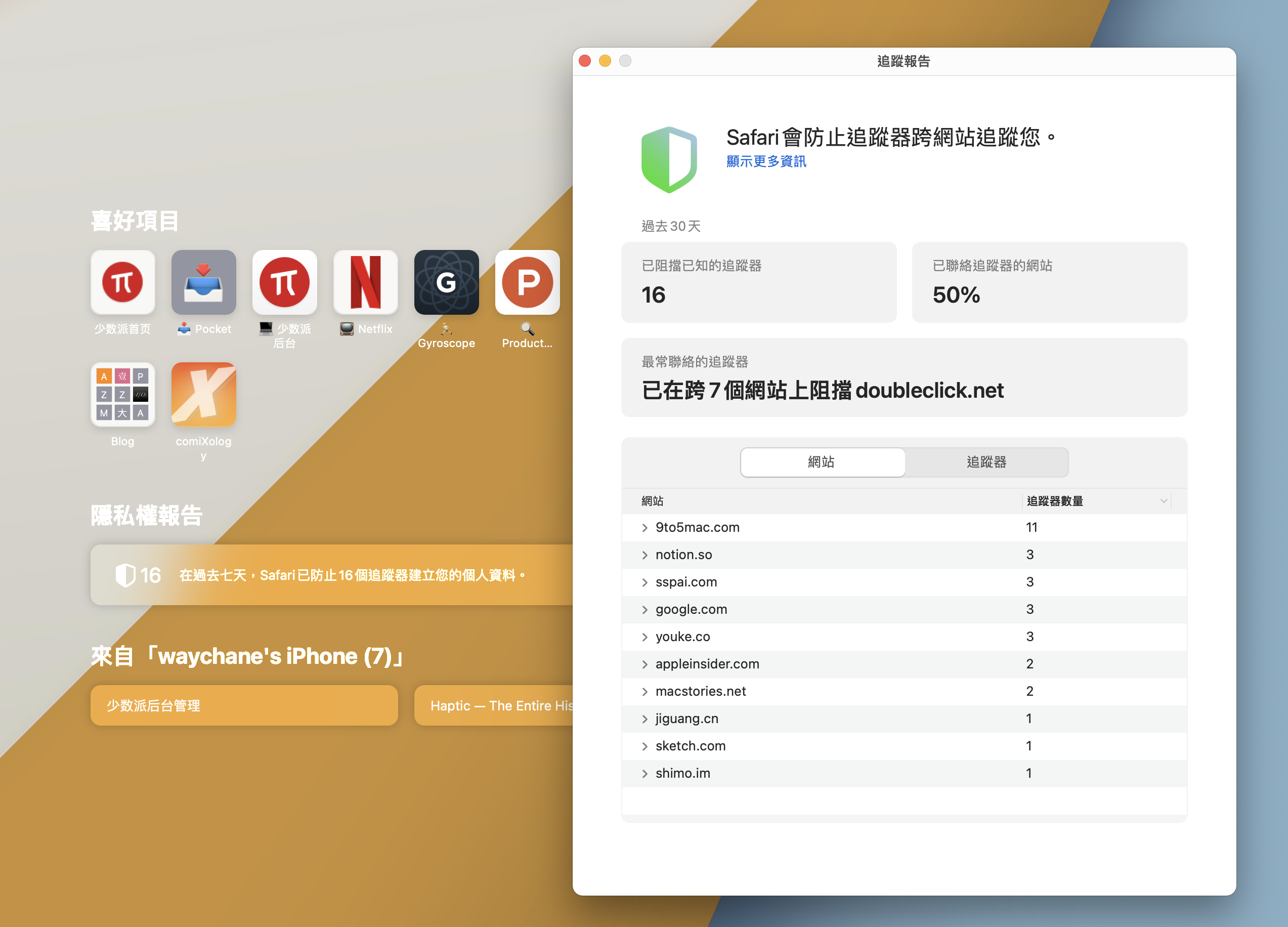Image resolution: width=1288 pixels, height=927 pixels.
Task: Open the Netflix favorite icon
Action: click(x=365, y=282)
